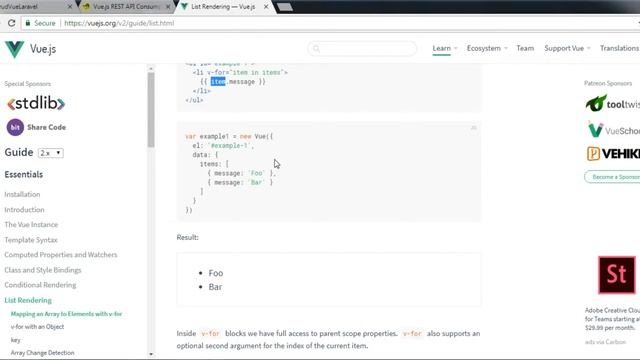
Task: Click the sidebar scrollbar thumb
Action: 151,110
